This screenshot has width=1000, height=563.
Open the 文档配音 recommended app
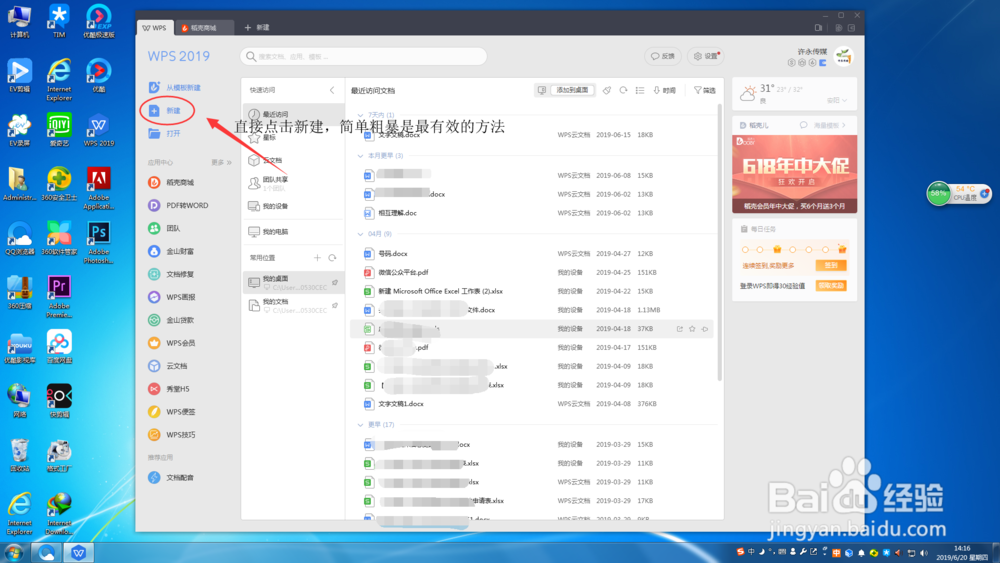click(x=171, y=478)
